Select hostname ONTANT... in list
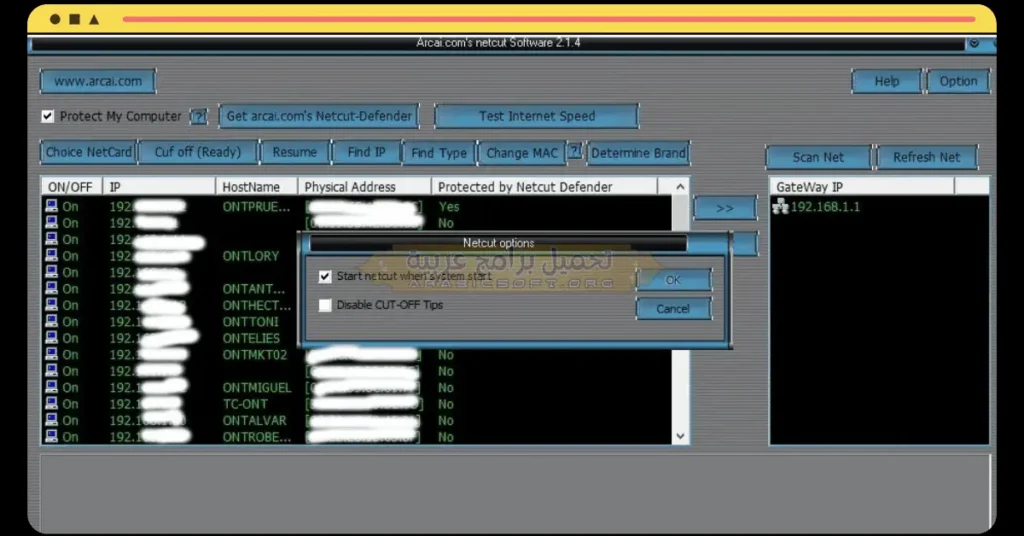The width and height of the screenshot is (1024, 536). point(253,289)
